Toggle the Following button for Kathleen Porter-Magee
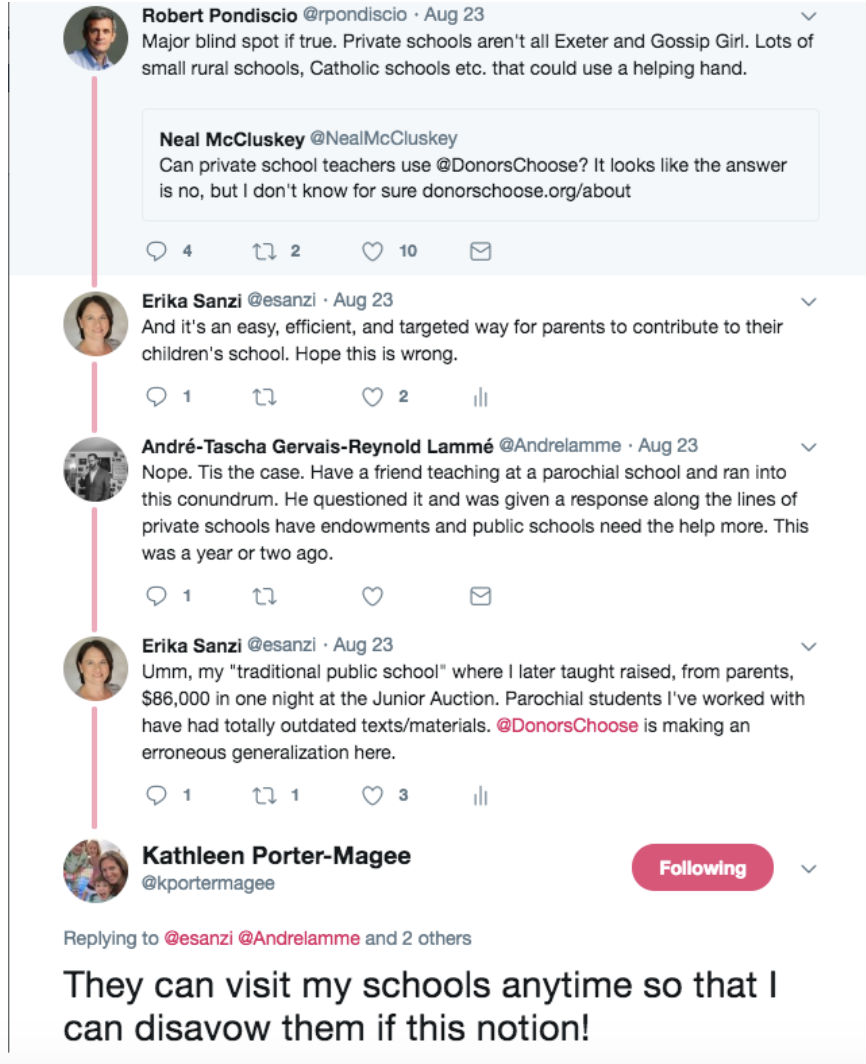The width and height of the screenshot is (866, 1064). coord(702,868)
